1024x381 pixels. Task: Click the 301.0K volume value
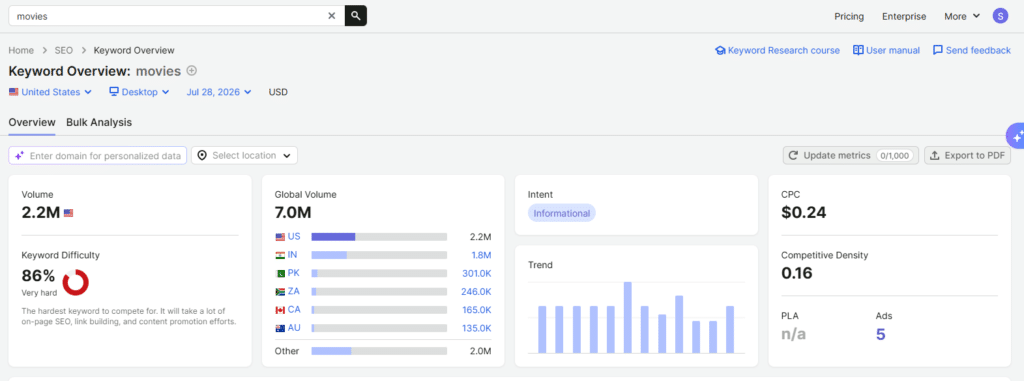tap(477, 273)
